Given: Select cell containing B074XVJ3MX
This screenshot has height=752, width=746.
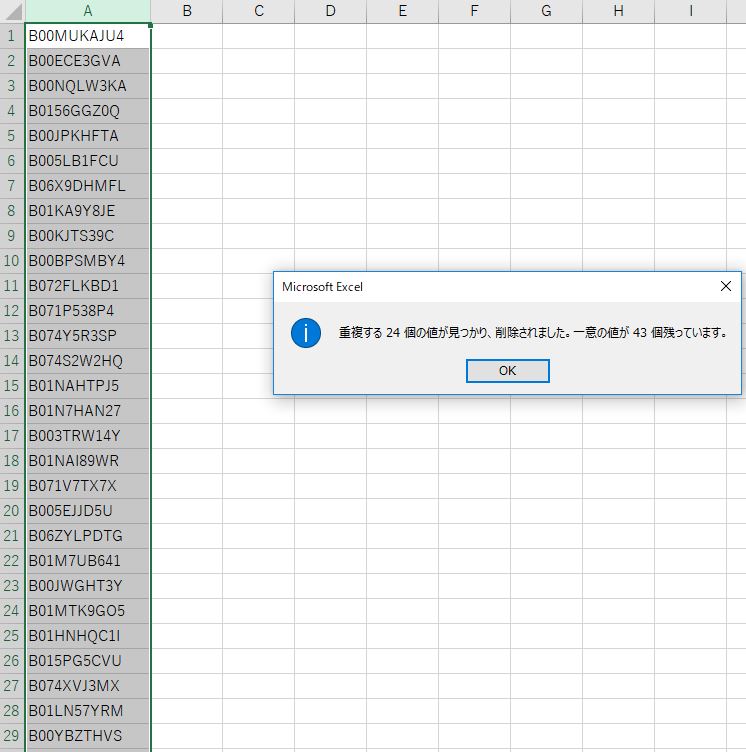Looking at the screenshot, I should point(88,686).
